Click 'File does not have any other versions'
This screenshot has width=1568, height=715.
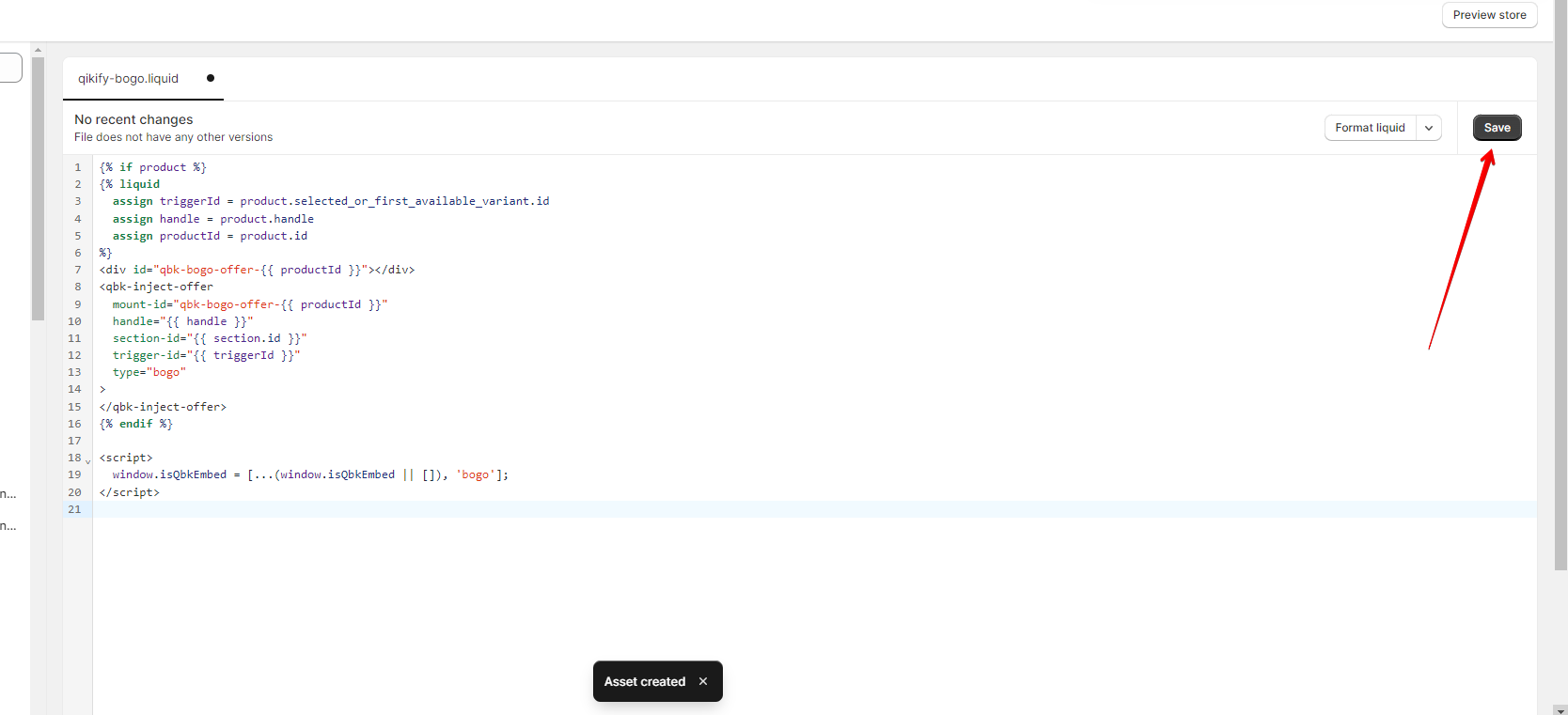pyautogui.click(x=173, y=137)
